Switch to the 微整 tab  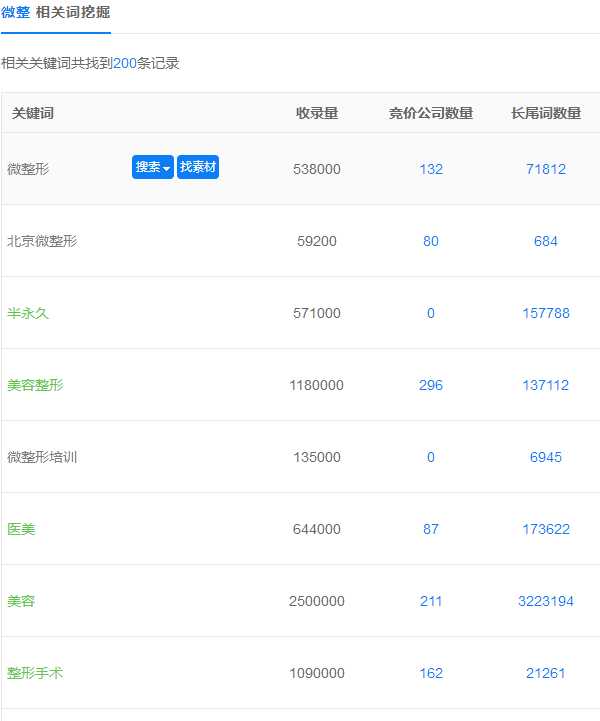(x=15, y=13)
